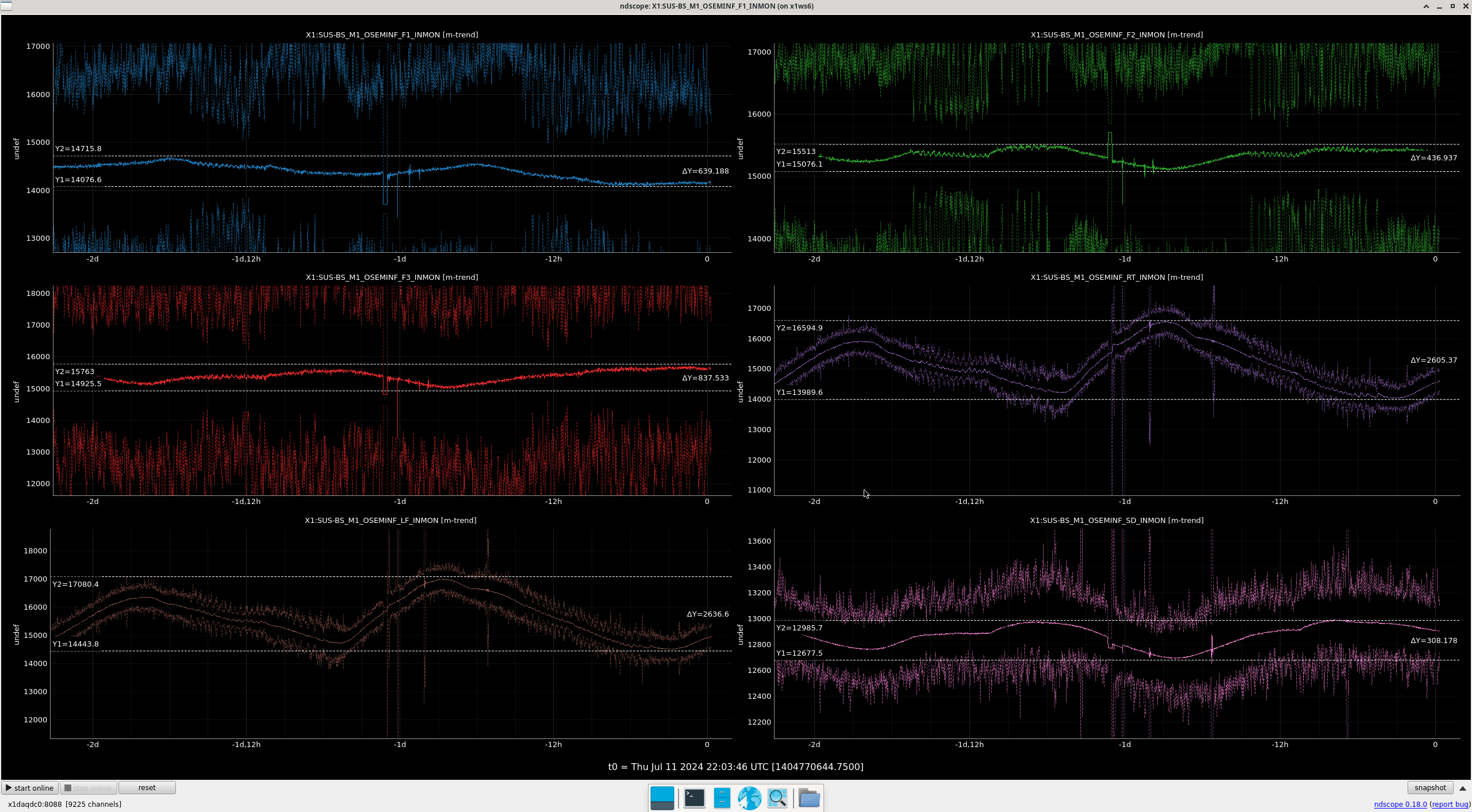Click the F1 plot y-axis undef label

click(x=16, y=148)
